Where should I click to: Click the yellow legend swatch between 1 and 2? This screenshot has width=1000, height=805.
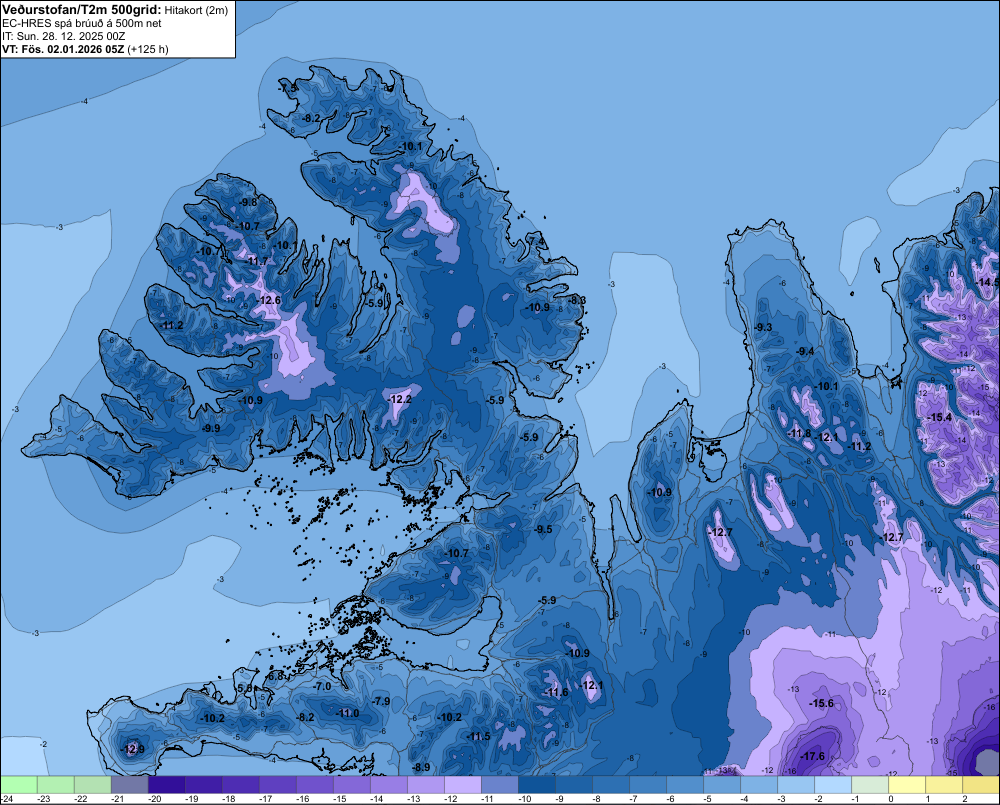(x=944, y=784)
